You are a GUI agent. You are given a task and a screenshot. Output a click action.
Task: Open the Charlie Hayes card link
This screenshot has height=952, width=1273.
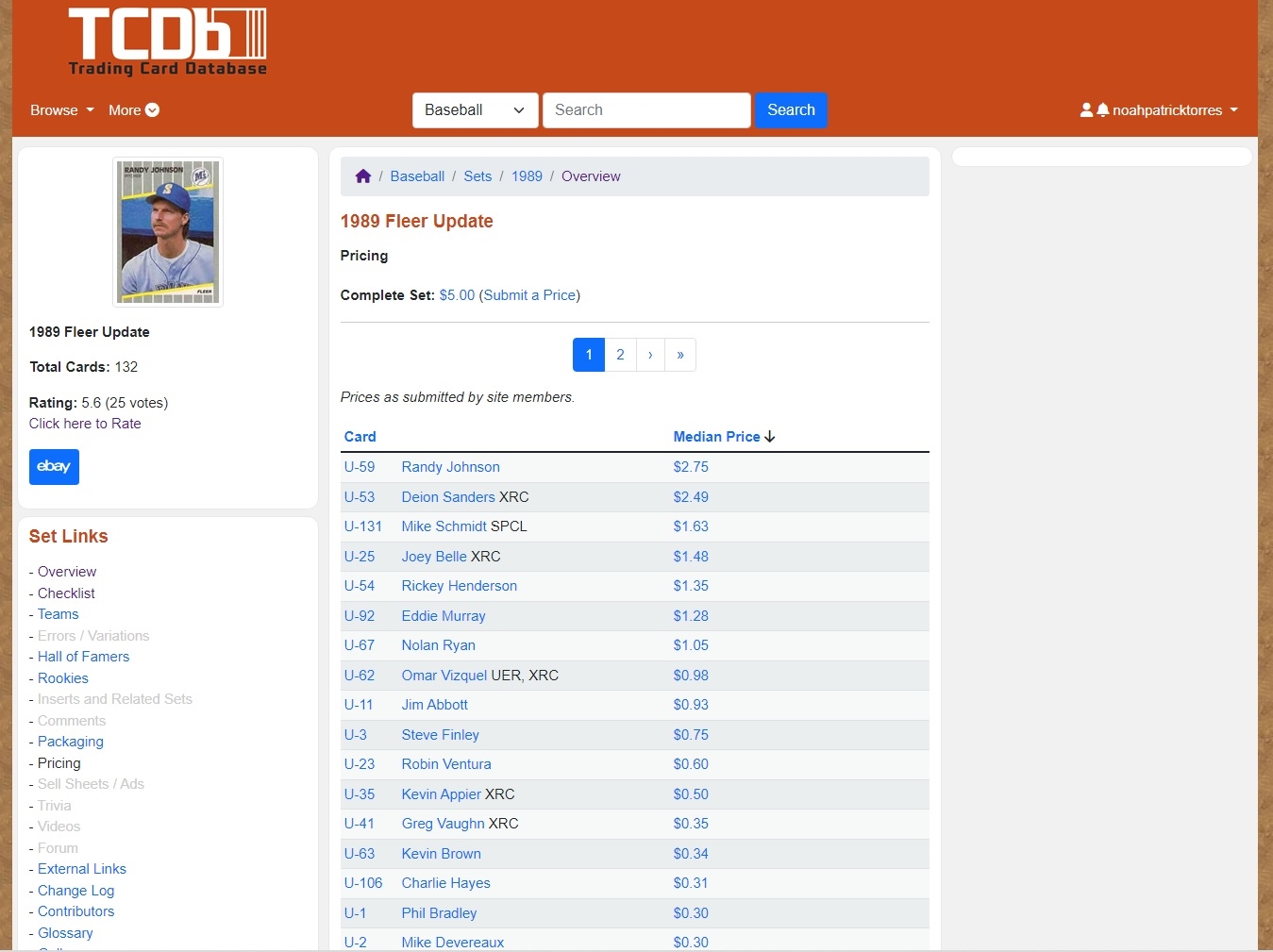click(x=446, y=883)
